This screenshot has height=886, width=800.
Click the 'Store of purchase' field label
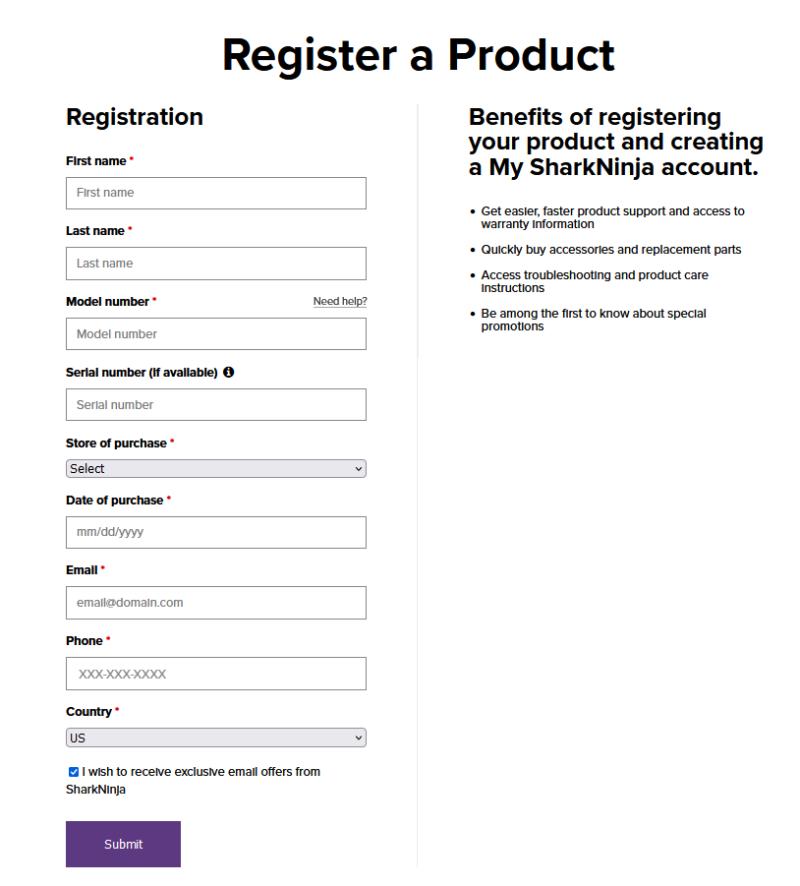(x=116, y=443)
